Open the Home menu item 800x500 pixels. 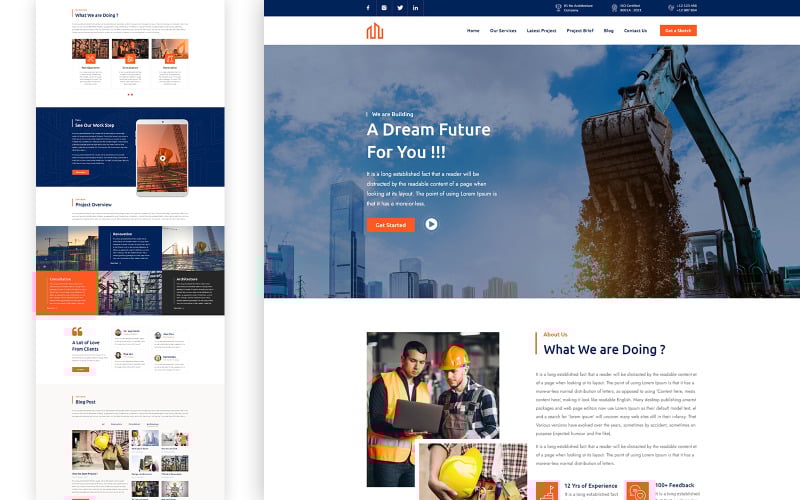[x=473, y=31]
